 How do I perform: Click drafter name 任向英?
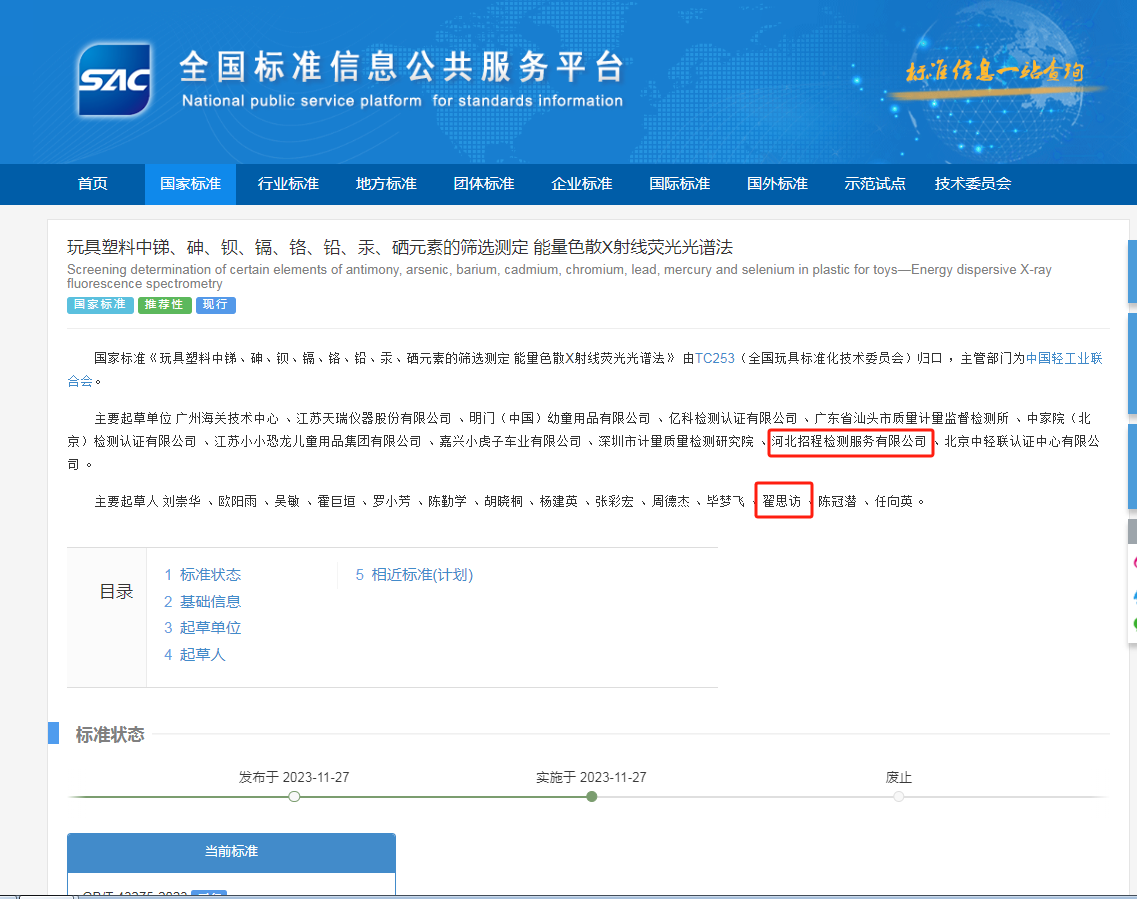(x=893, y=502)
